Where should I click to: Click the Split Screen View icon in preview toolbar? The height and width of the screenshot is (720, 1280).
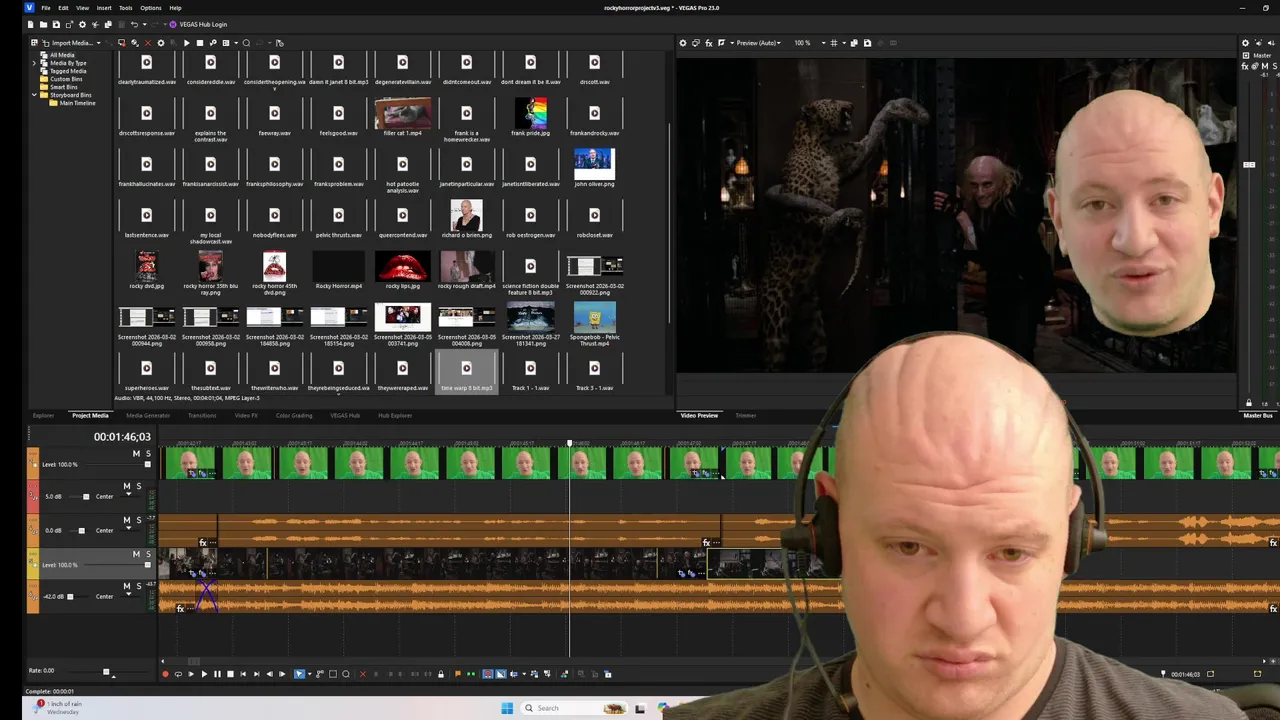721,43
